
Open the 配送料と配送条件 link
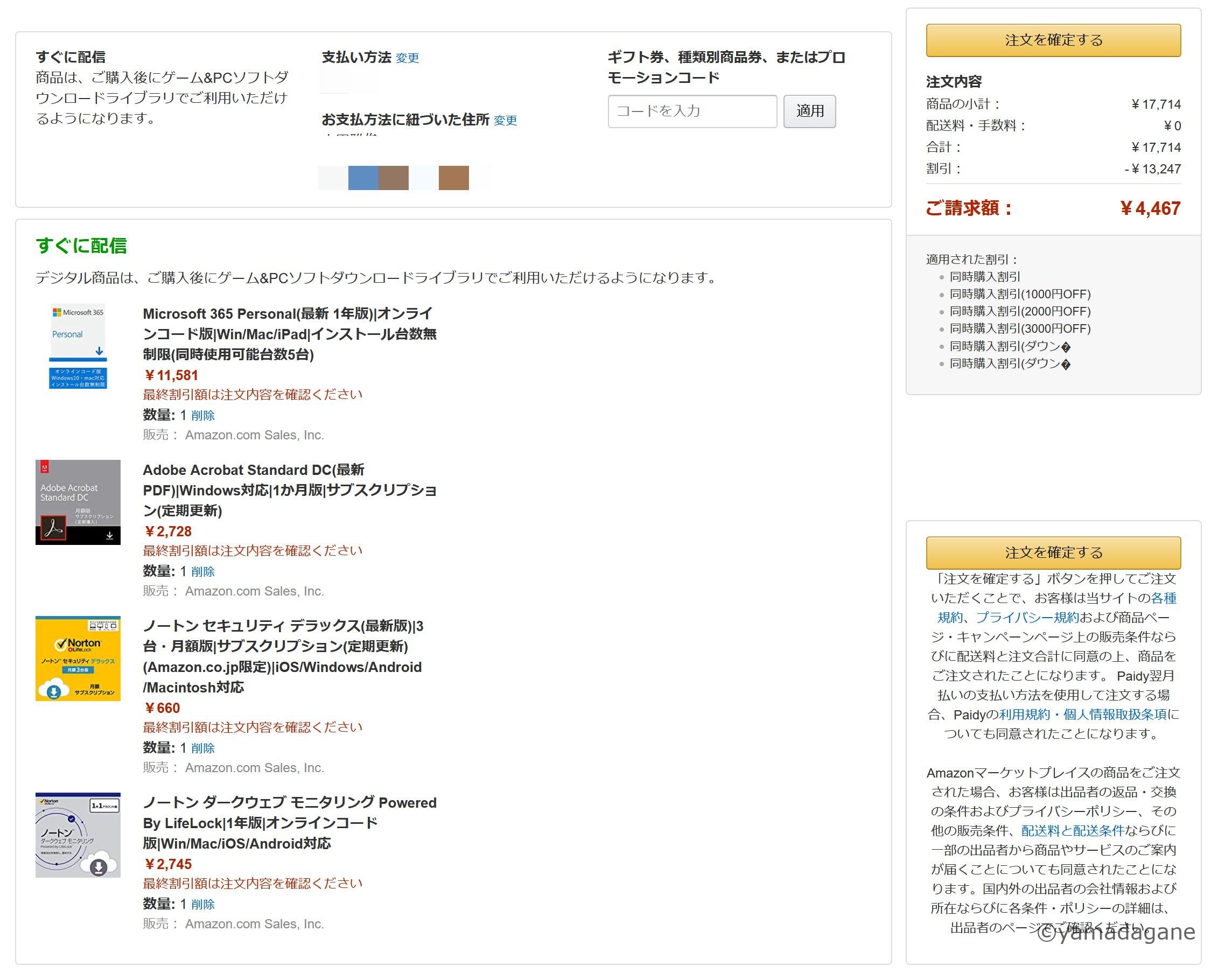pyautogui.click(x=1073, y=831)
